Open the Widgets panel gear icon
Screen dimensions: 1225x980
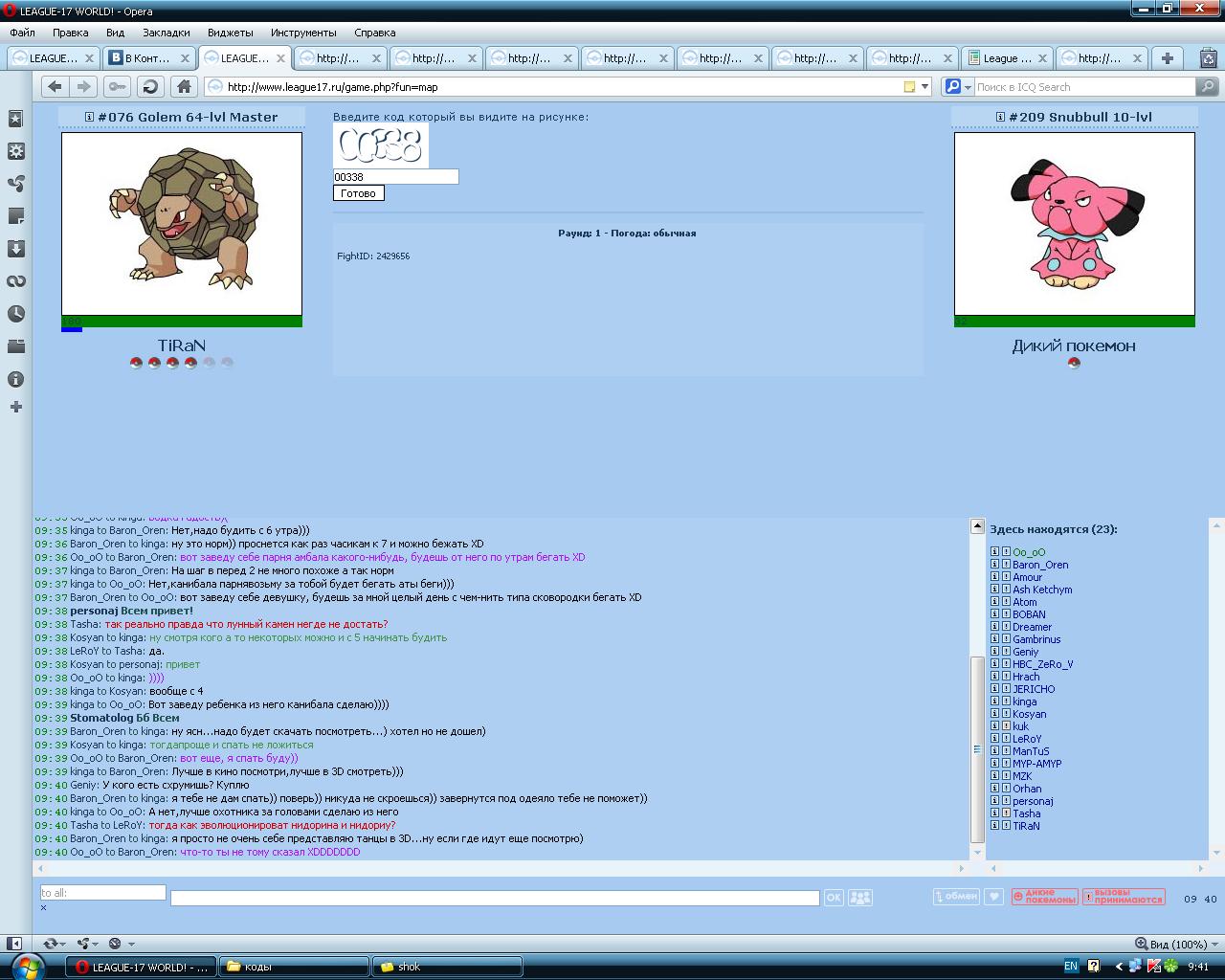point(16,151)
